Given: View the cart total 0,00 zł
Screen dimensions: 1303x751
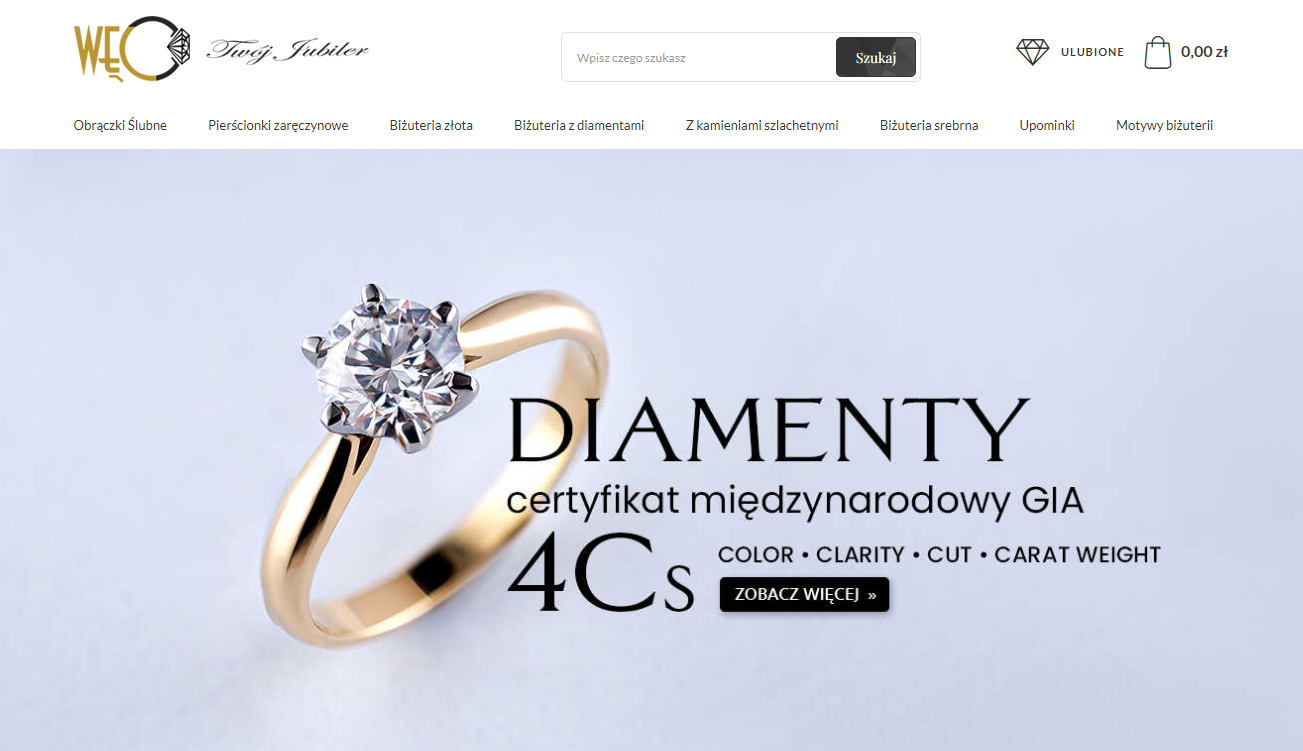Looking at the screenshot, I should tap(1204, 52).
